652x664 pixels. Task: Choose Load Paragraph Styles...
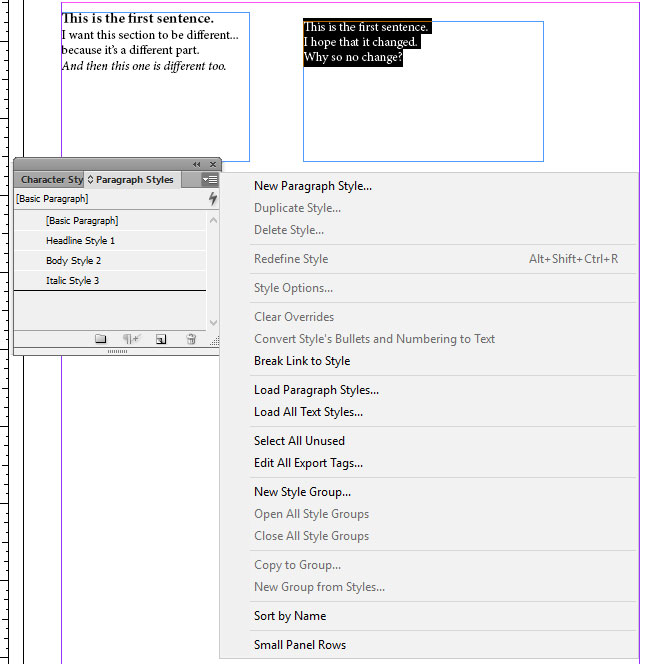pyautogui.click(x=316, y=390)
